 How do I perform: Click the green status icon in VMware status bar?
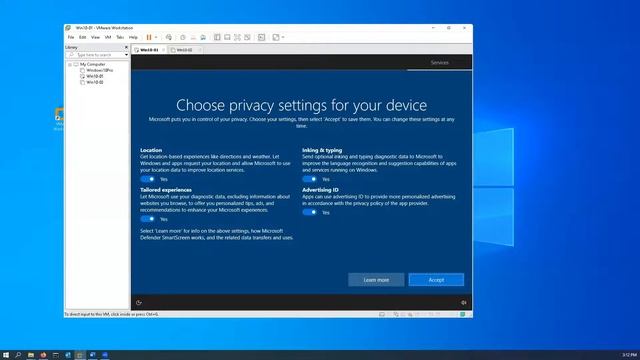coord(462,314)
